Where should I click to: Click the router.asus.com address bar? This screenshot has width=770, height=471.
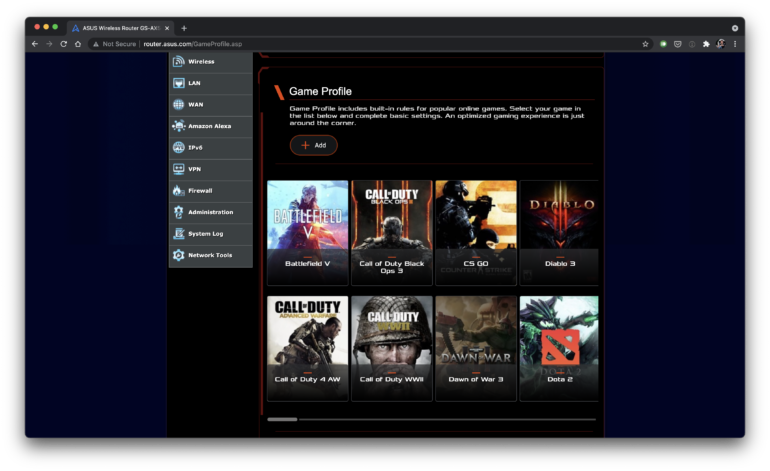pyautogui.click(x=368, y=44)
